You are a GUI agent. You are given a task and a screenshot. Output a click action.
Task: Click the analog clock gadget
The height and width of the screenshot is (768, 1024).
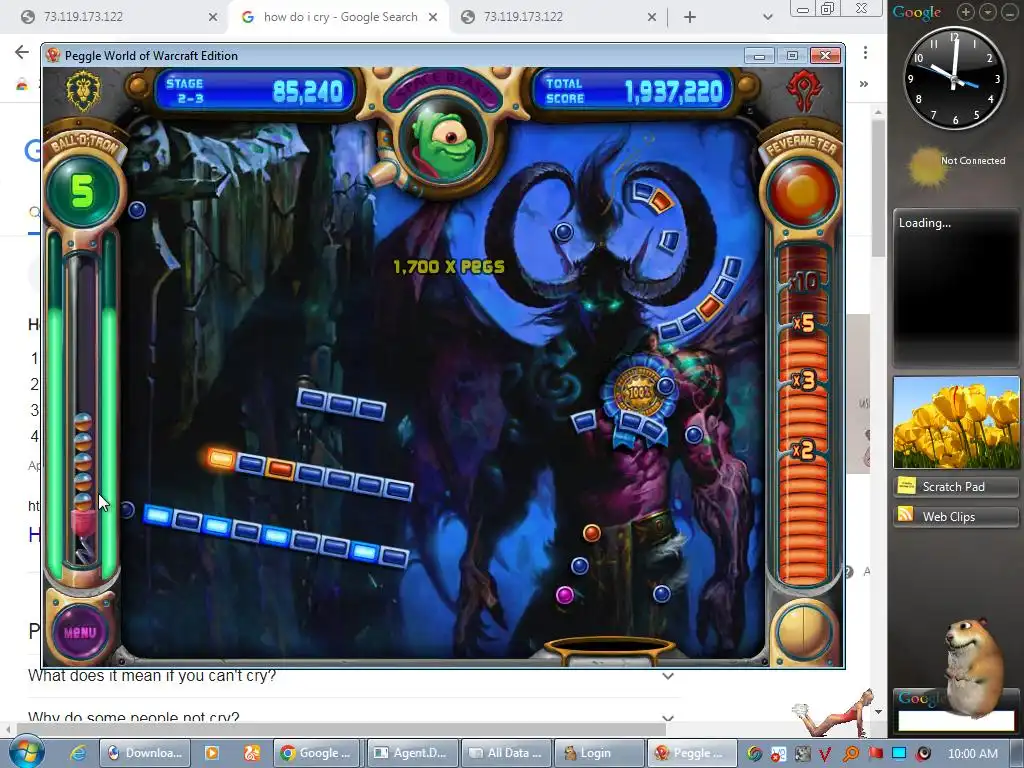[x=953, y=78]
